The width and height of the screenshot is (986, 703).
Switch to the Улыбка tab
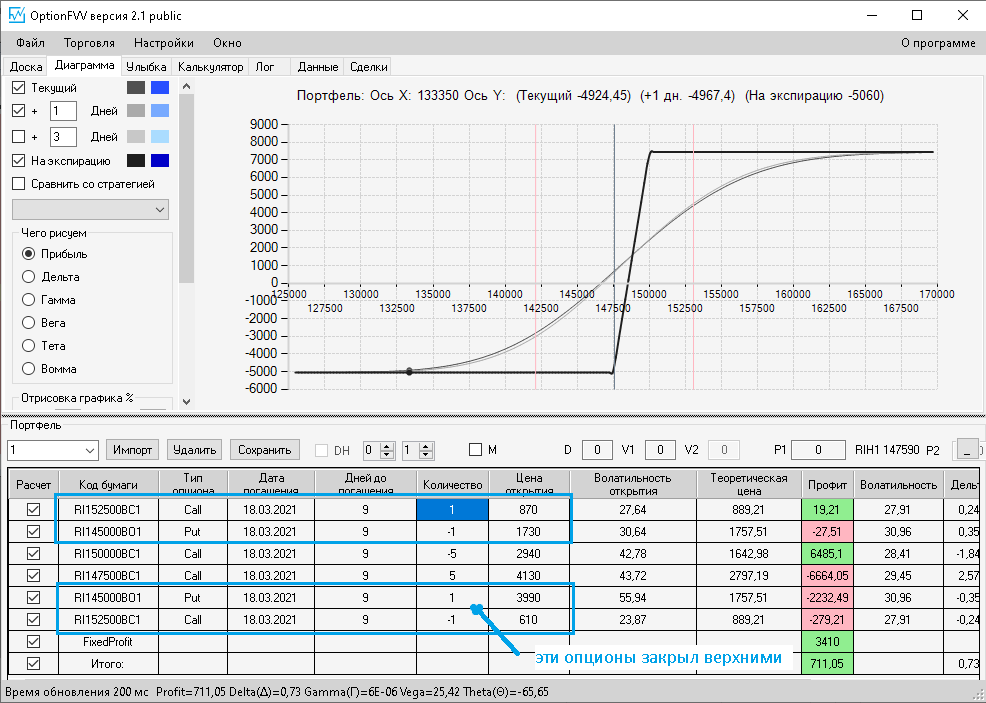pos(146,67)
